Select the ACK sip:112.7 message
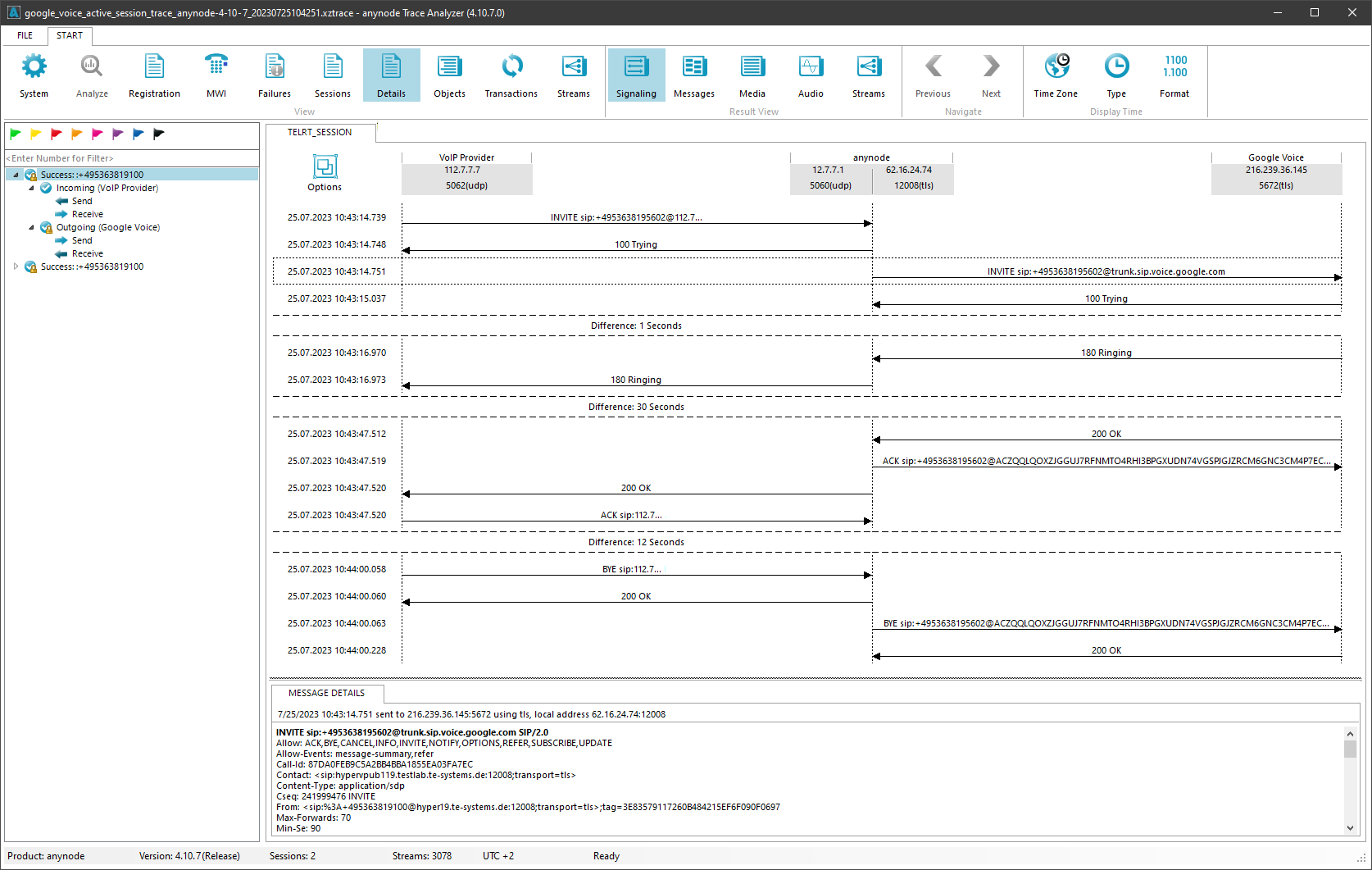The image size is (1372, 870). point(631,516)
